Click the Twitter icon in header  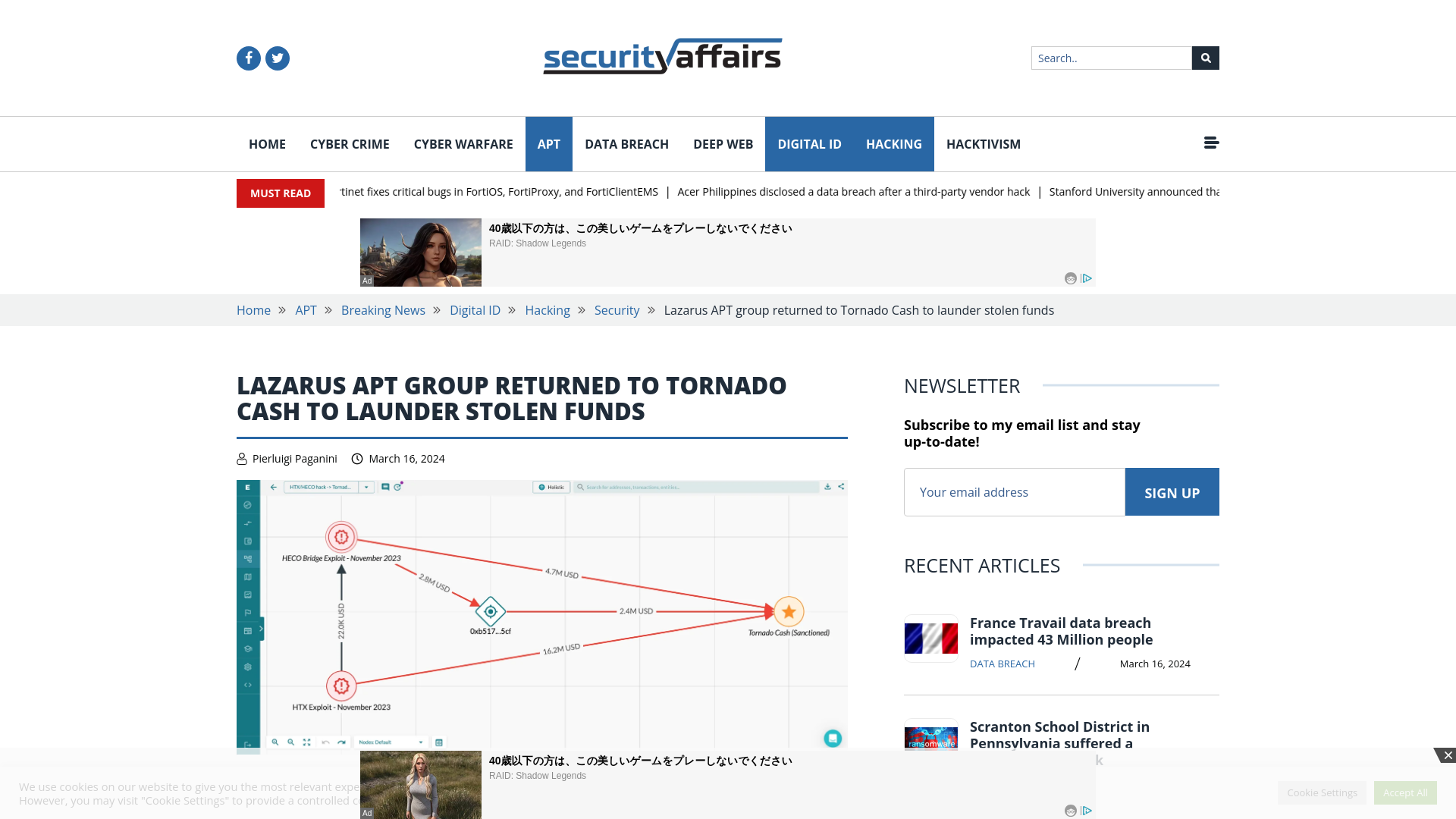point(278,58)
